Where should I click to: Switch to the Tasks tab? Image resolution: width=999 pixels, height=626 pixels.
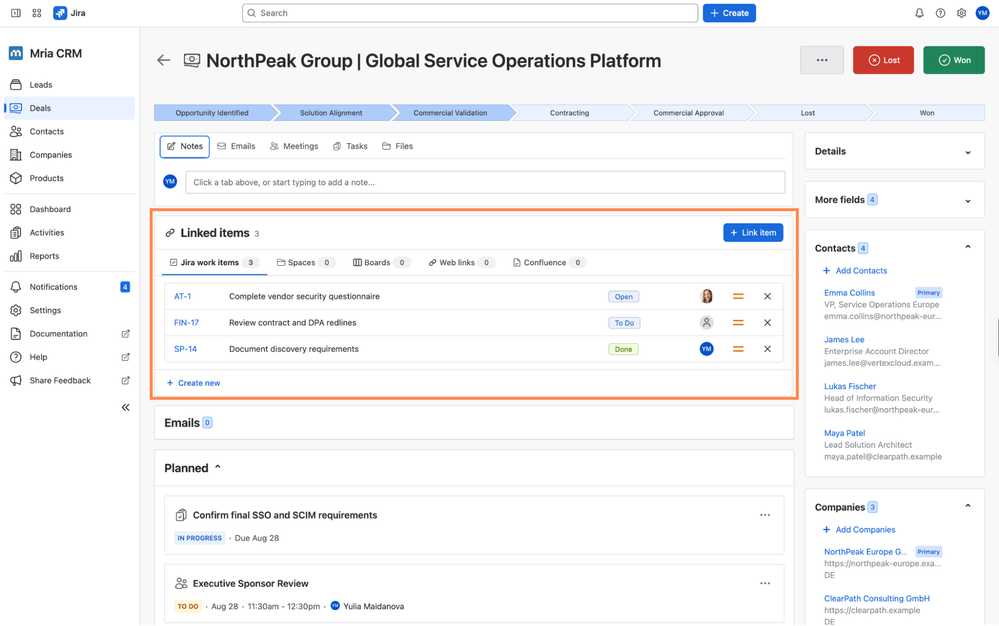(x=350, y=146)
